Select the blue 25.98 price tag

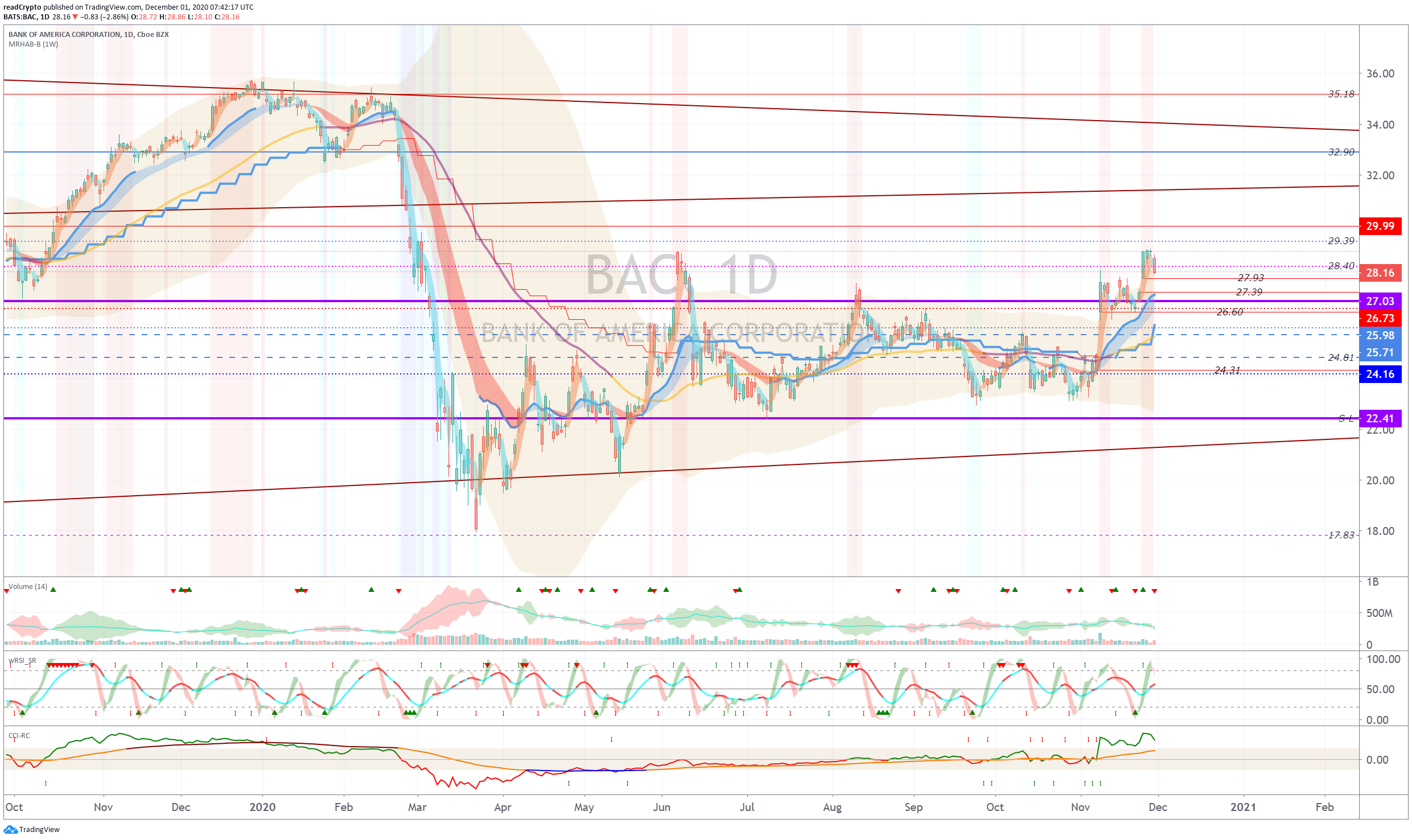1380,336
